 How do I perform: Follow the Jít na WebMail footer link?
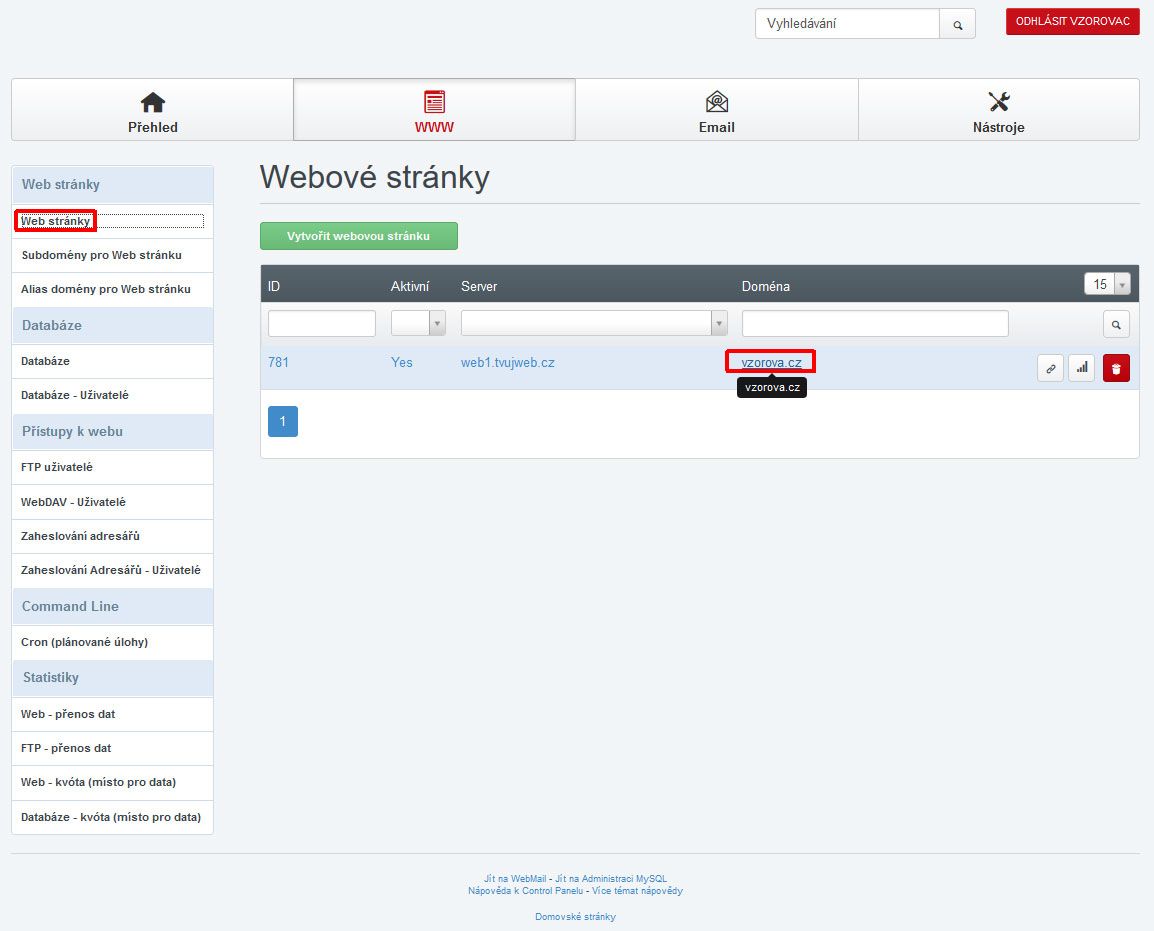(515, 879)
